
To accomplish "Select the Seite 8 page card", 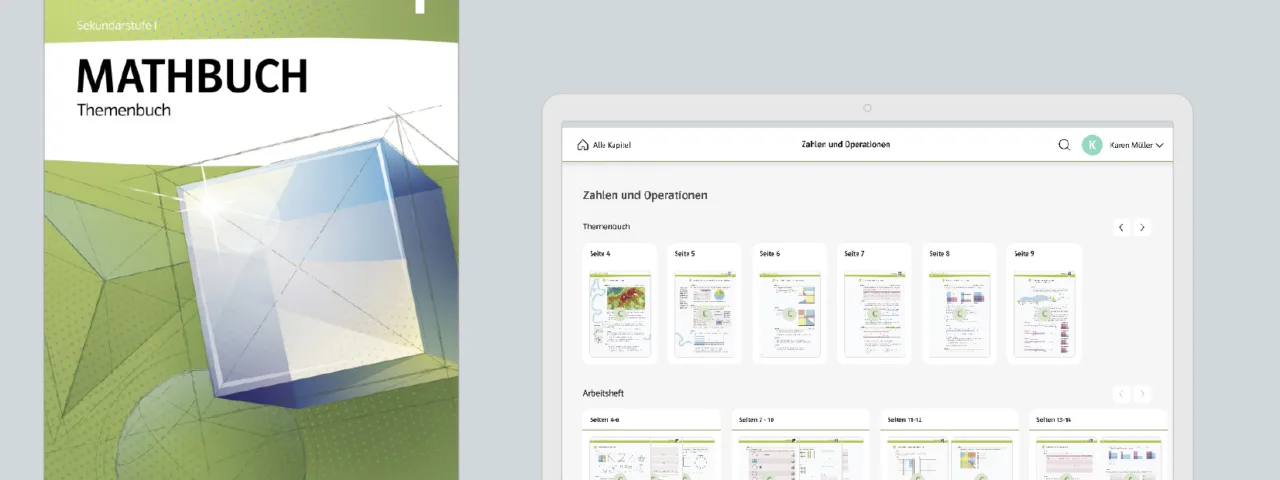I will pyautogui.click(x=959, y=305).
